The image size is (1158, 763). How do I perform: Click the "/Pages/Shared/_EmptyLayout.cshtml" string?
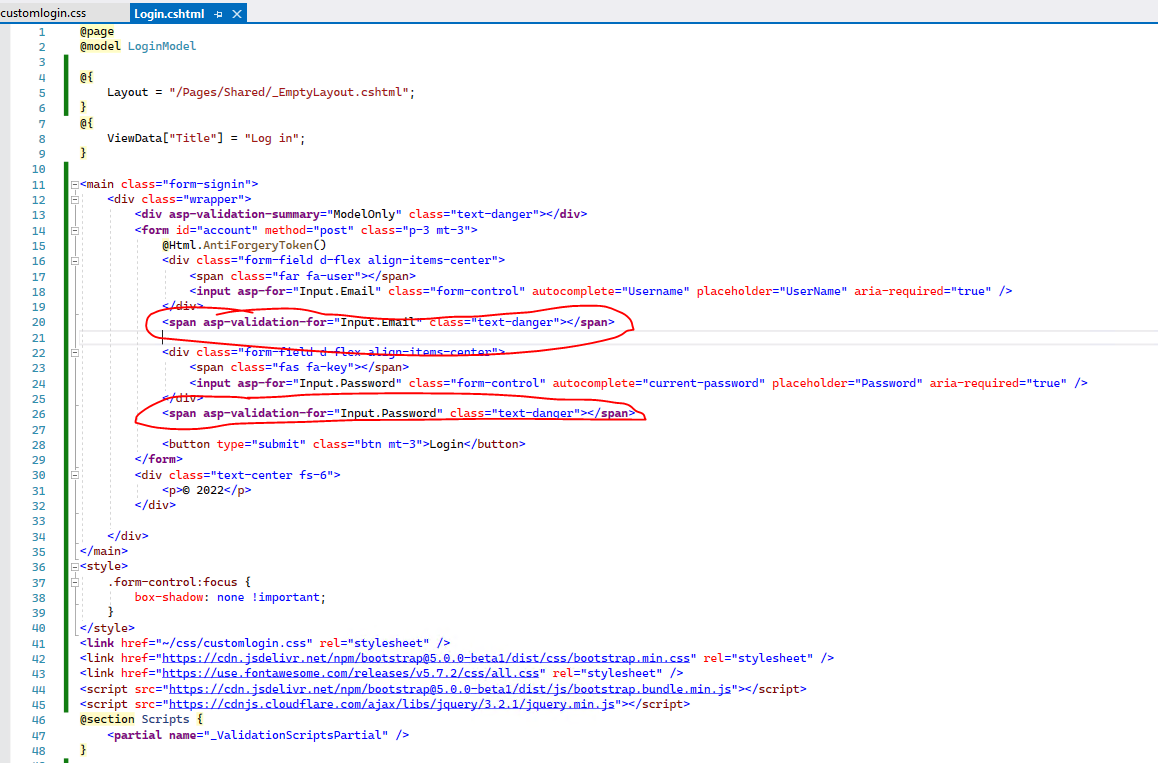pyautogui.click(x=288, y=92)
